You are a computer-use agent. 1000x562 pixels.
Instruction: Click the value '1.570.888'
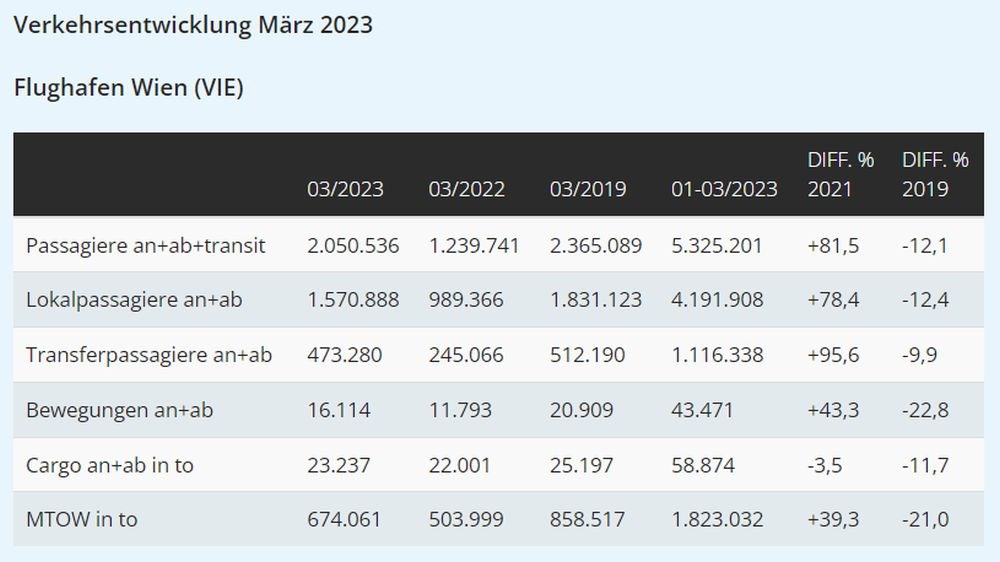click(x=353, y=300)
